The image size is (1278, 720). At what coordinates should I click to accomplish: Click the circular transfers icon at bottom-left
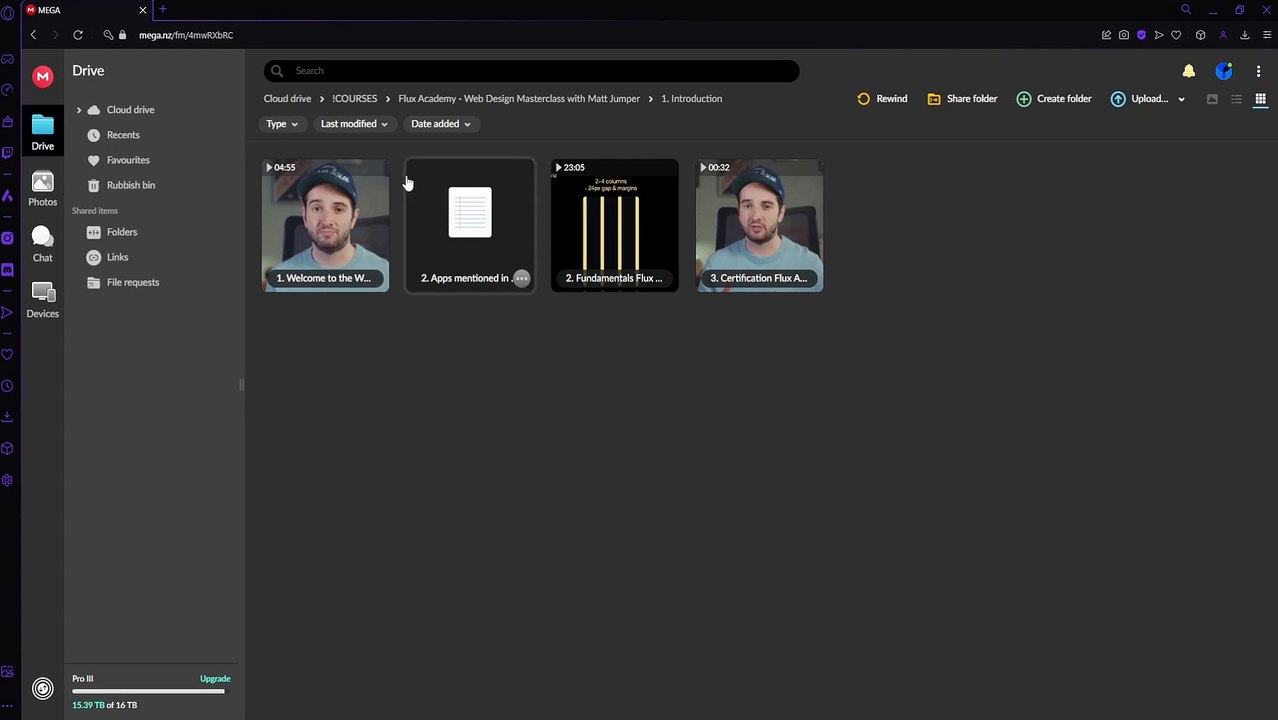point(42,688)
